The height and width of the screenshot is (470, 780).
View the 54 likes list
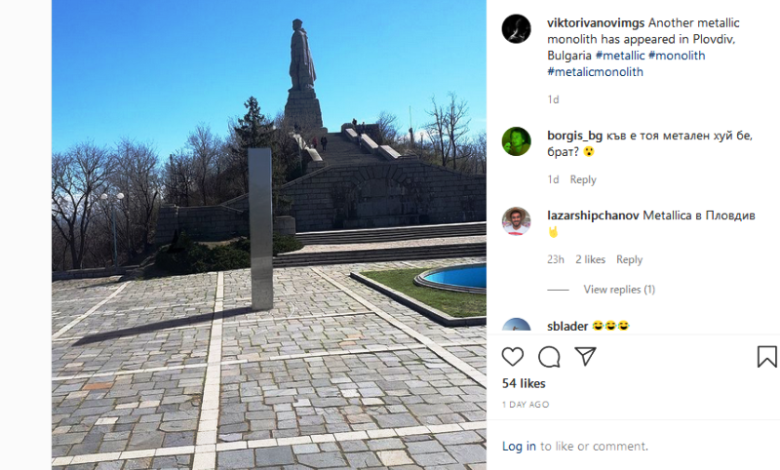coord(524,383)
